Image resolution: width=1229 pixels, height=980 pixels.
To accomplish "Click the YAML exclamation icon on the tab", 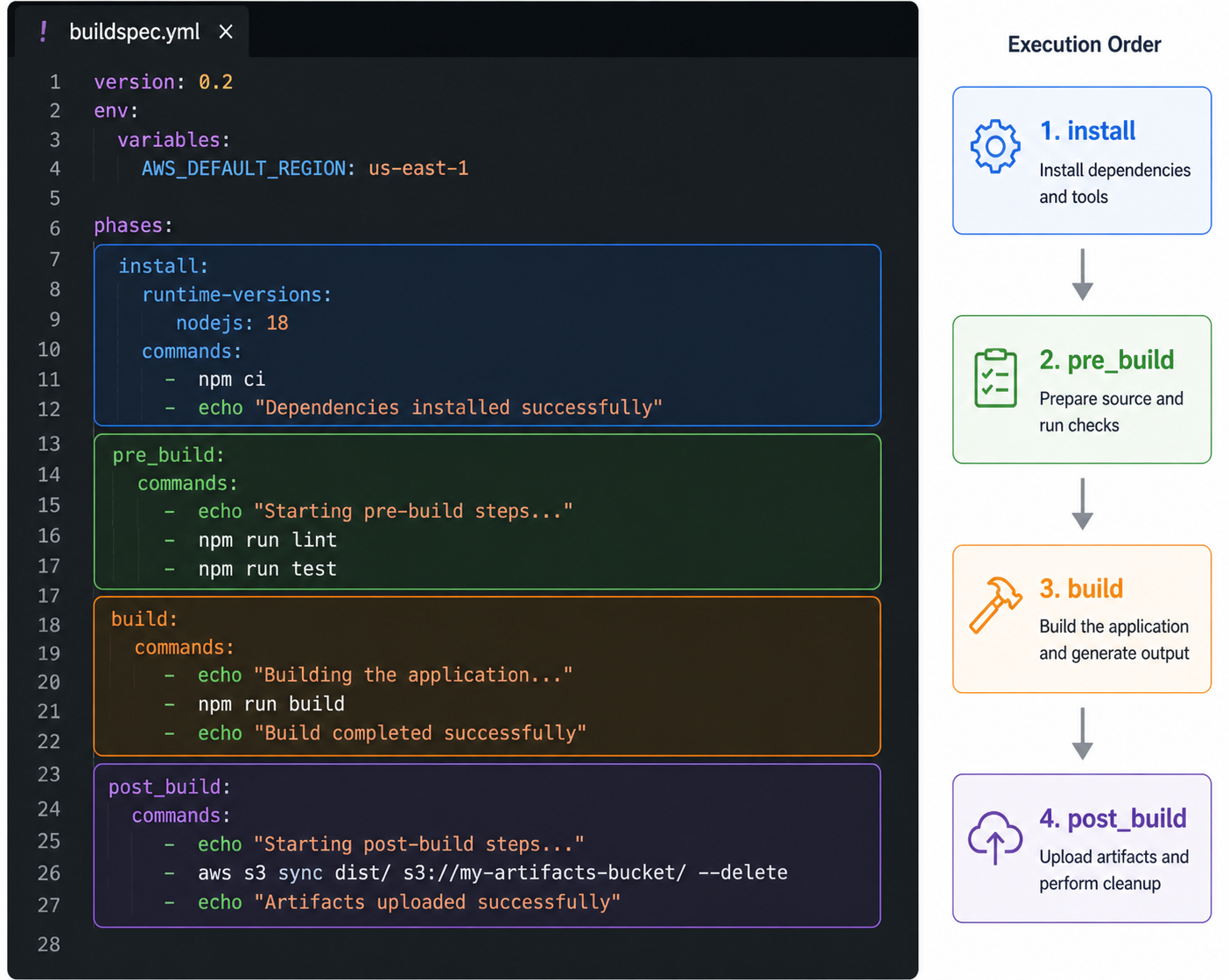I will [43, 31].
